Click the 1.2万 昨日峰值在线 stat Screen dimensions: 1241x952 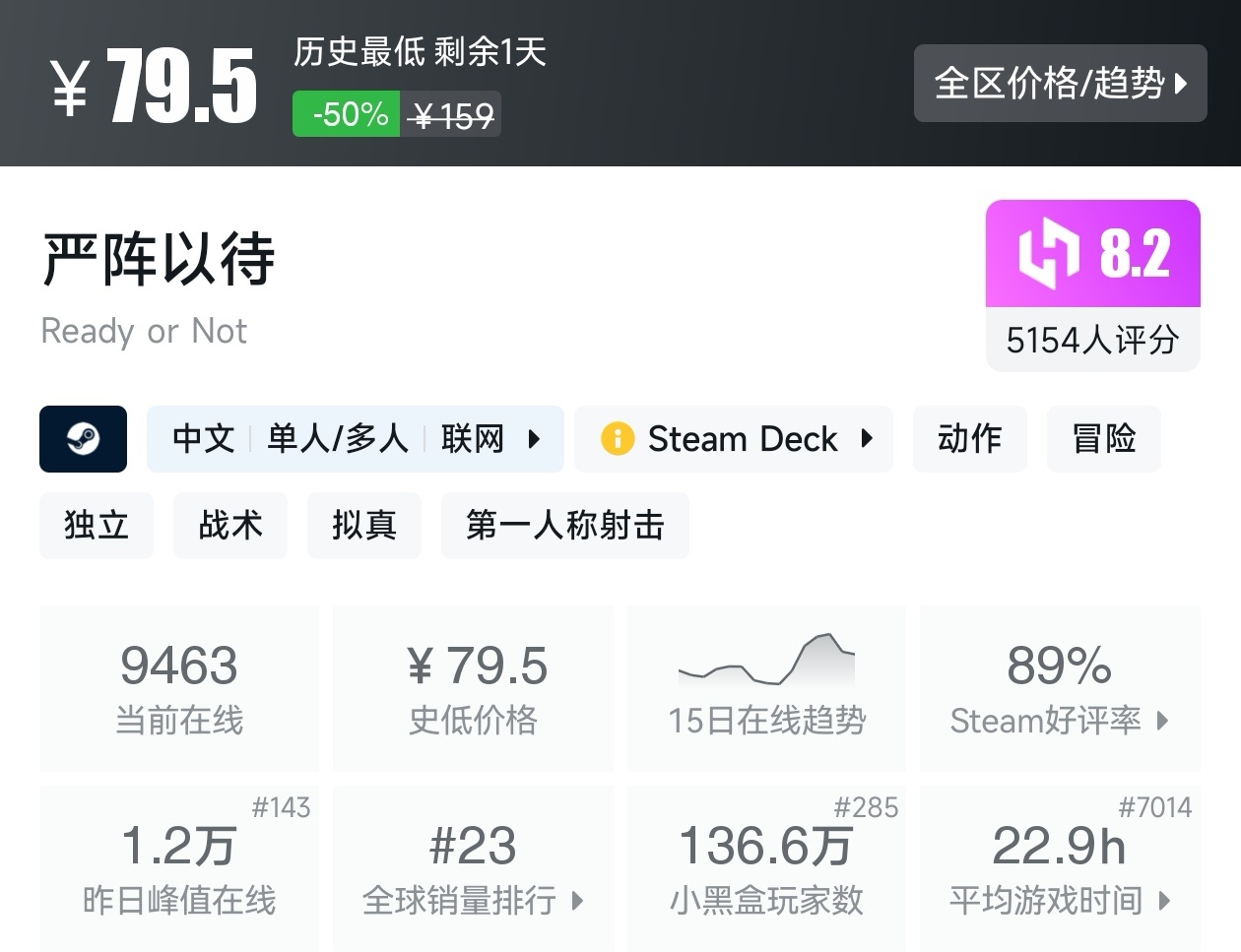click(x=179, y=868)
